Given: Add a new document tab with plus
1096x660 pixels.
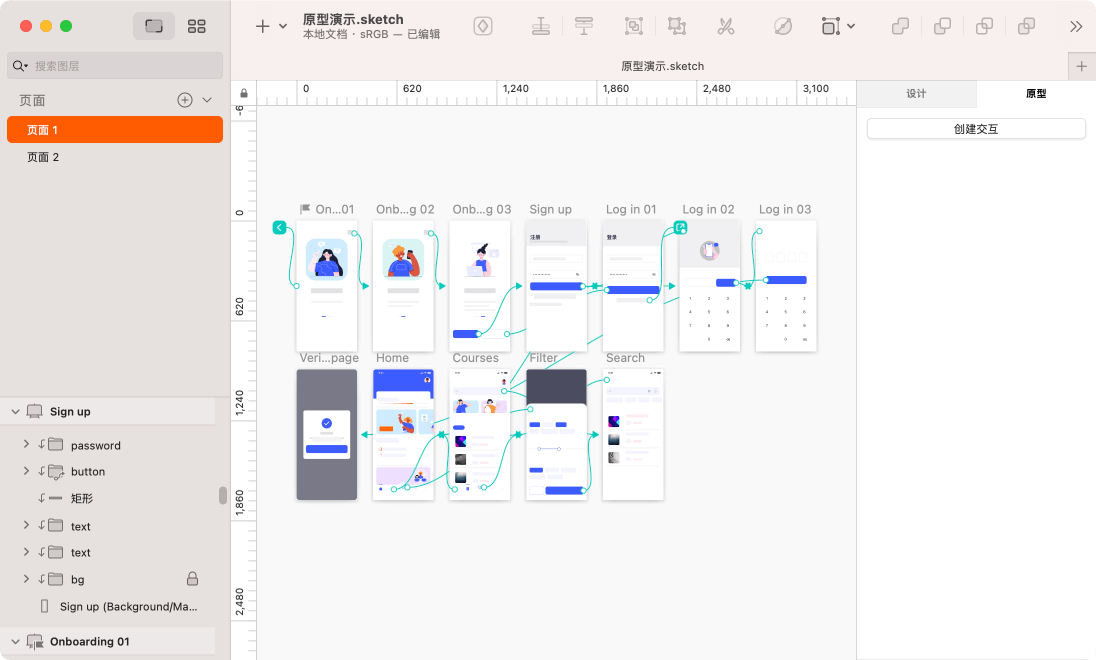Looking at the screenshot, I should 1081,66.
